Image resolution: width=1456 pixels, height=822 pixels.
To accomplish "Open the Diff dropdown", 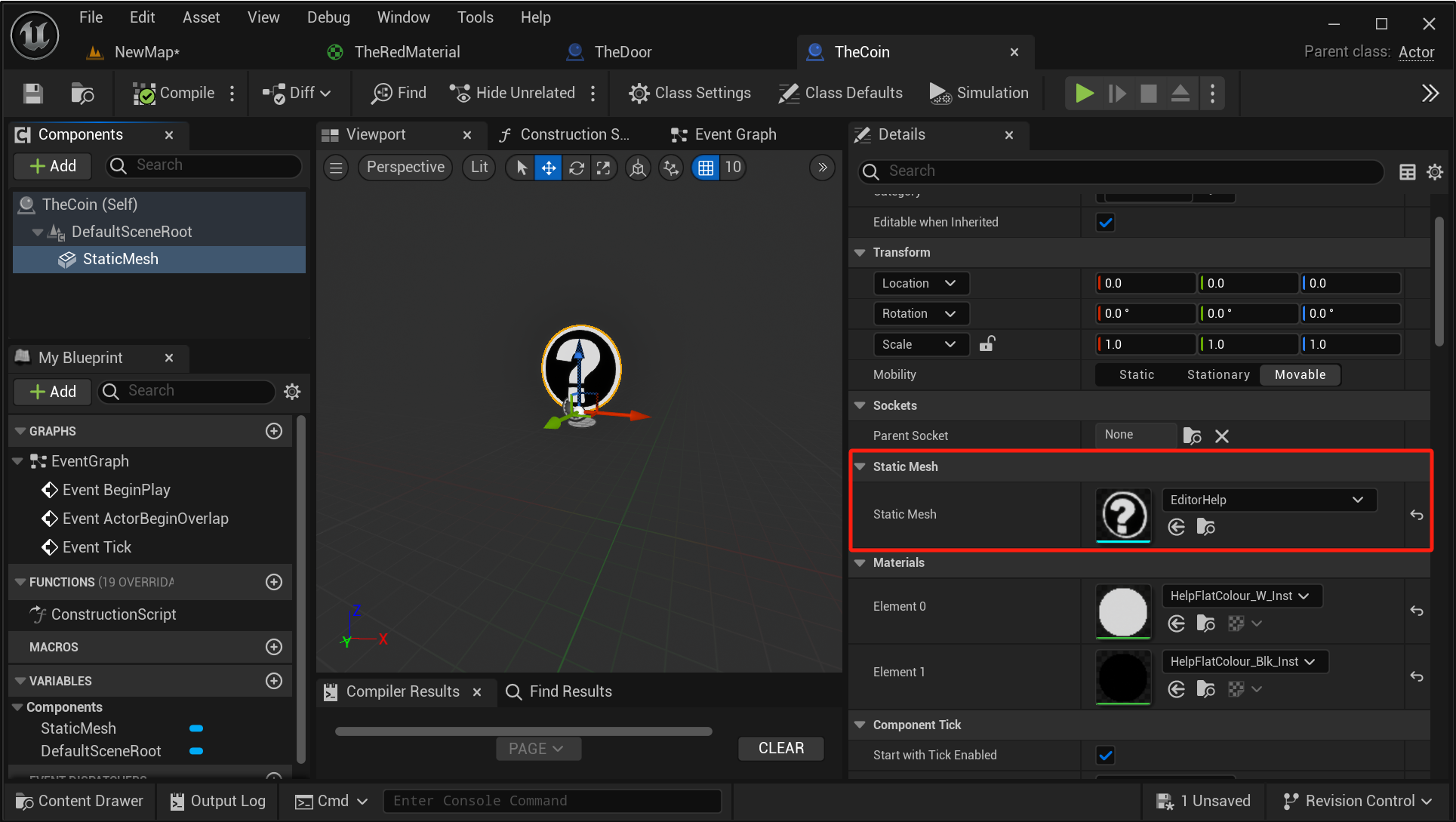I will point(297,94).
